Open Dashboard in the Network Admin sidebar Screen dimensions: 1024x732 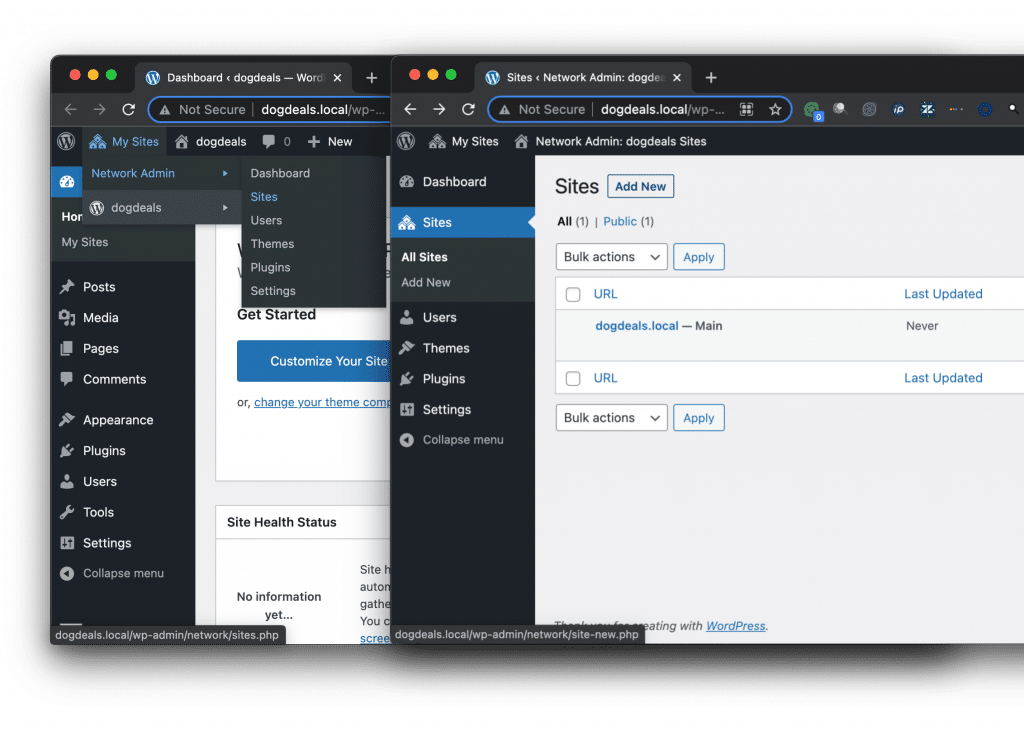click(x=454, y=182)
